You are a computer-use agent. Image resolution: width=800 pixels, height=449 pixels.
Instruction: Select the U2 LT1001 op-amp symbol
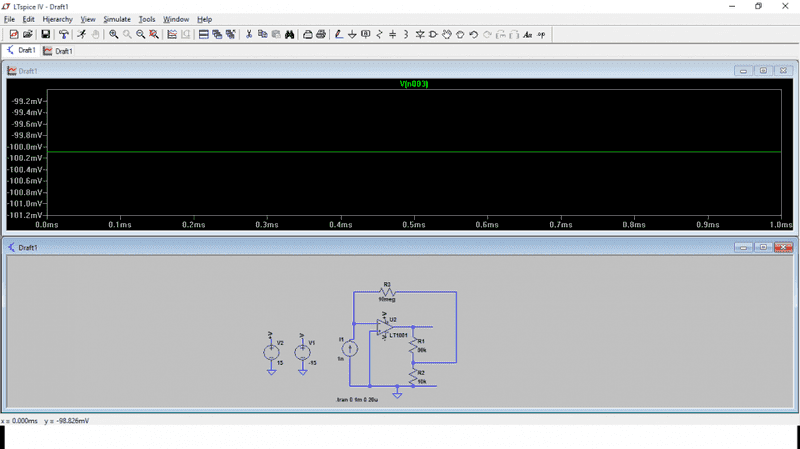pyautogui.click(x=384, y=327)
